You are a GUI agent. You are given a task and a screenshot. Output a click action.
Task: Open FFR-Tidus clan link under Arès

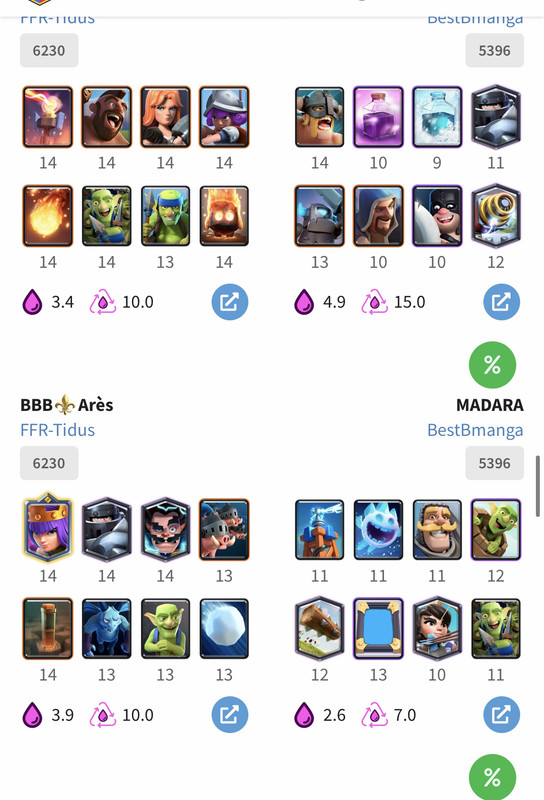click(x=58, y=430)
